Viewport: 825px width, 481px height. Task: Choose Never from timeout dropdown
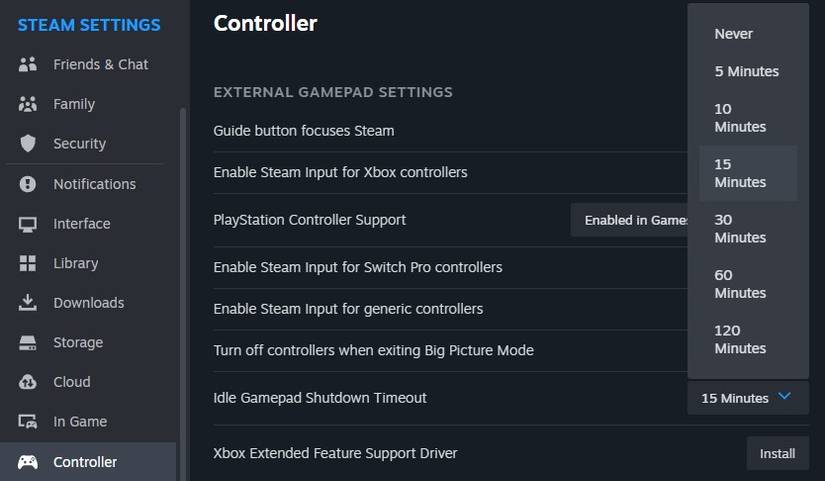tap(734, 34)
